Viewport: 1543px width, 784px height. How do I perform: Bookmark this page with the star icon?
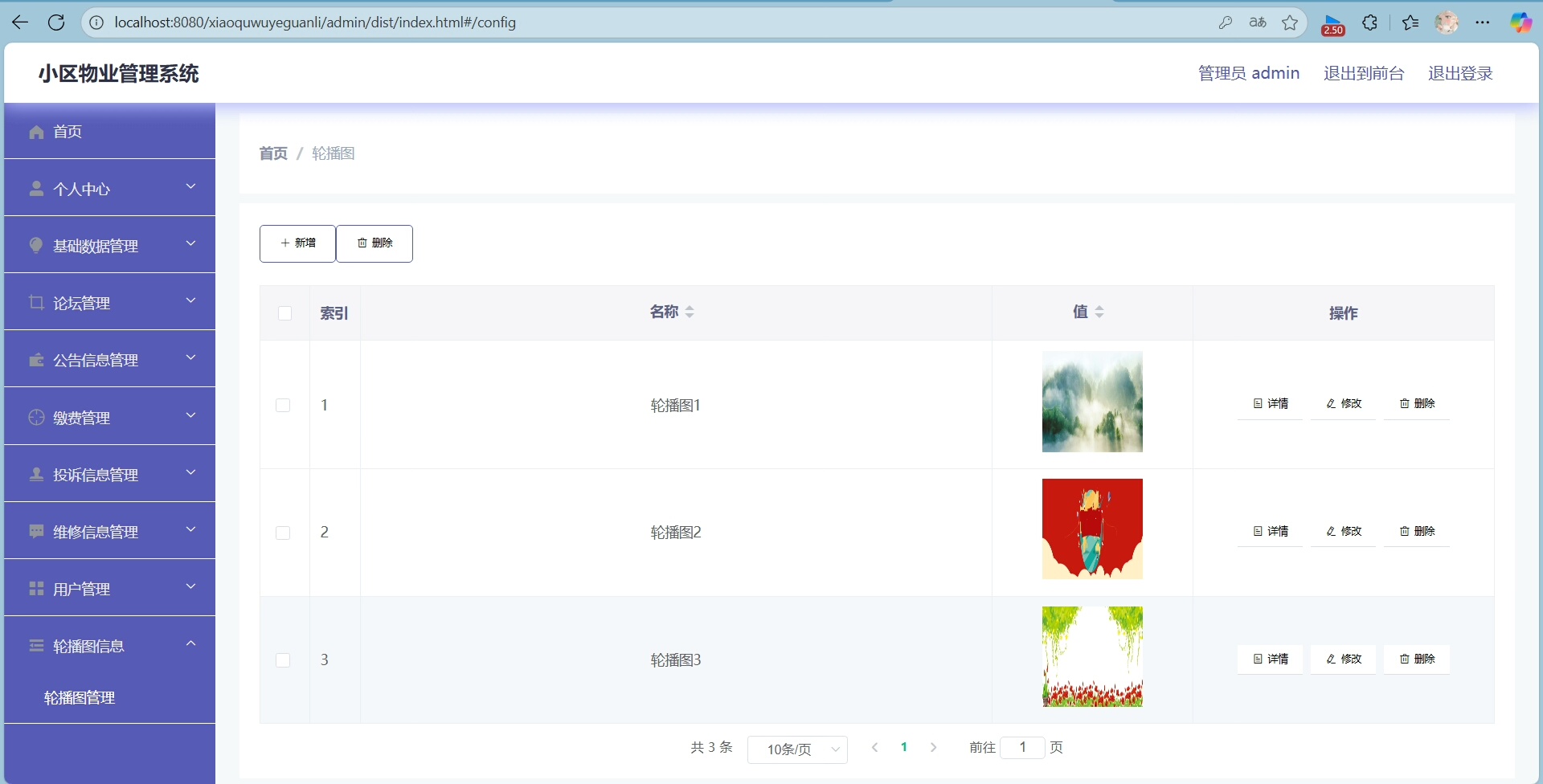click(x=1290, y=22)
